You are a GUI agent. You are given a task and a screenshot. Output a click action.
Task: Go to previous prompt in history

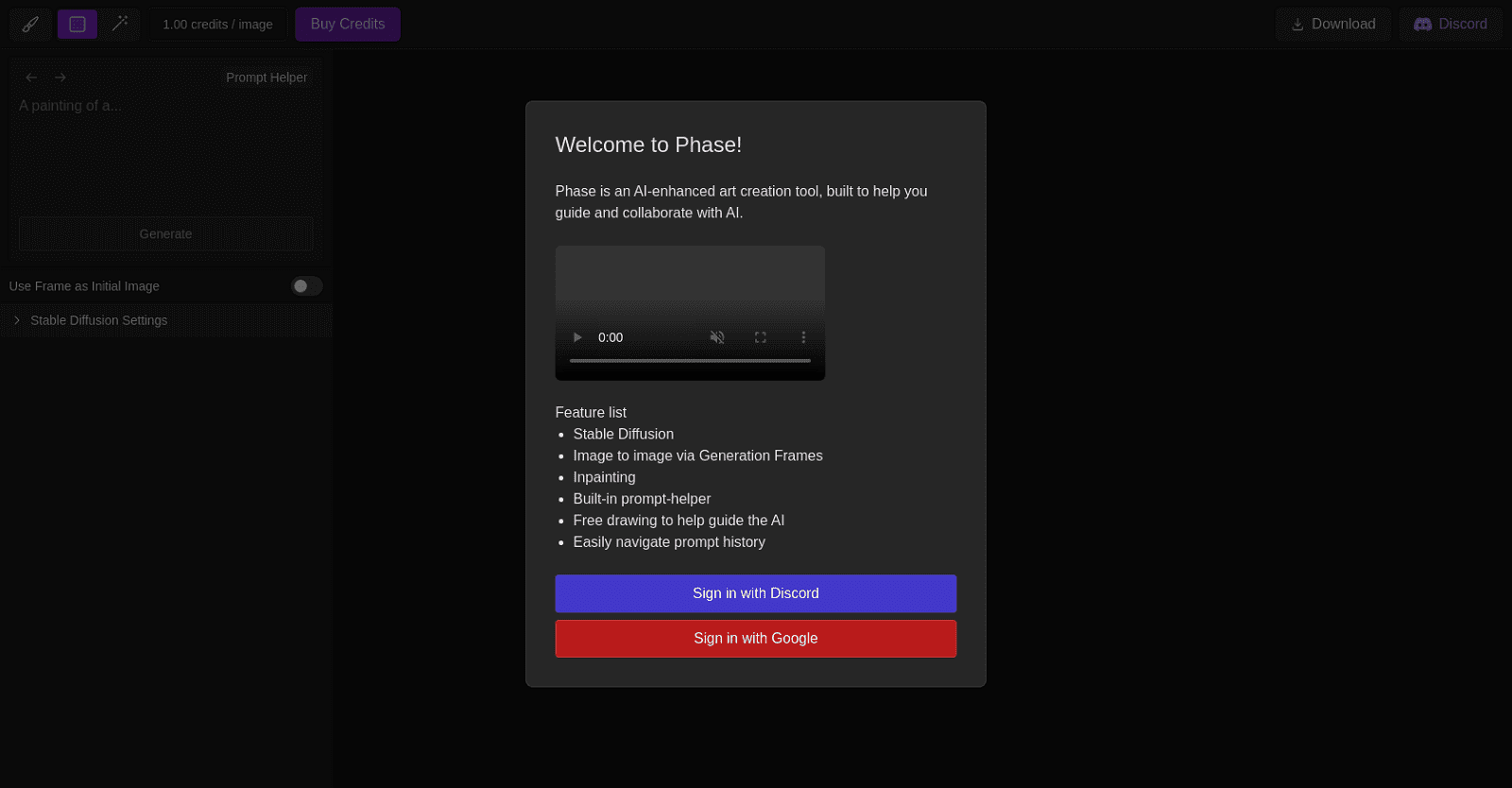[x=31, y=77]
